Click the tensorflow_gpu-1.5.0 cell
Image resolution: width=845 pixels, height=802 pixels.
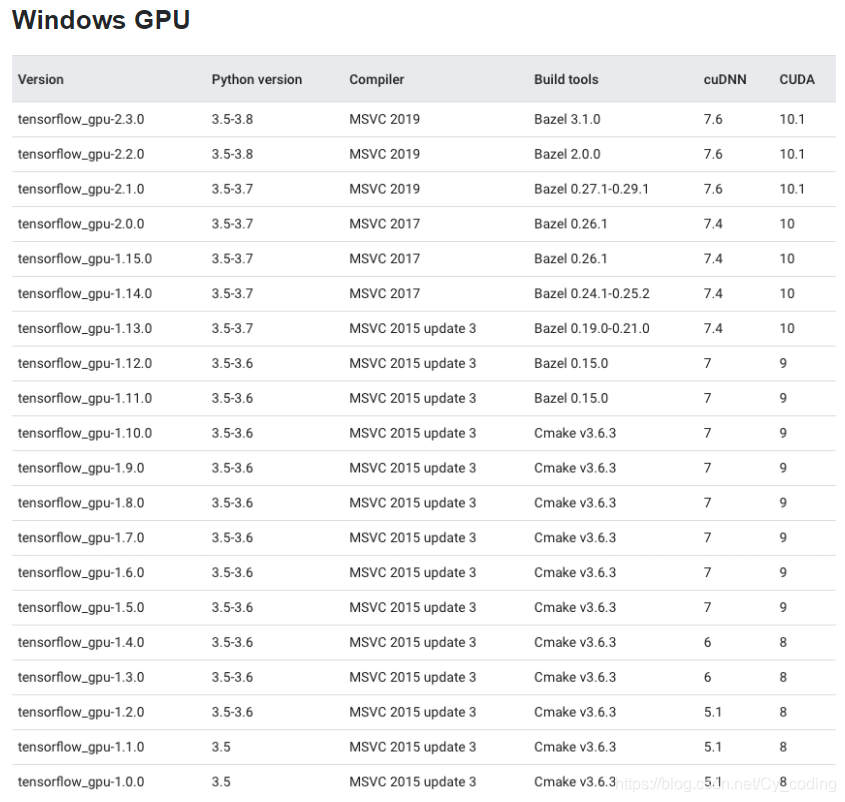[81, 607]
